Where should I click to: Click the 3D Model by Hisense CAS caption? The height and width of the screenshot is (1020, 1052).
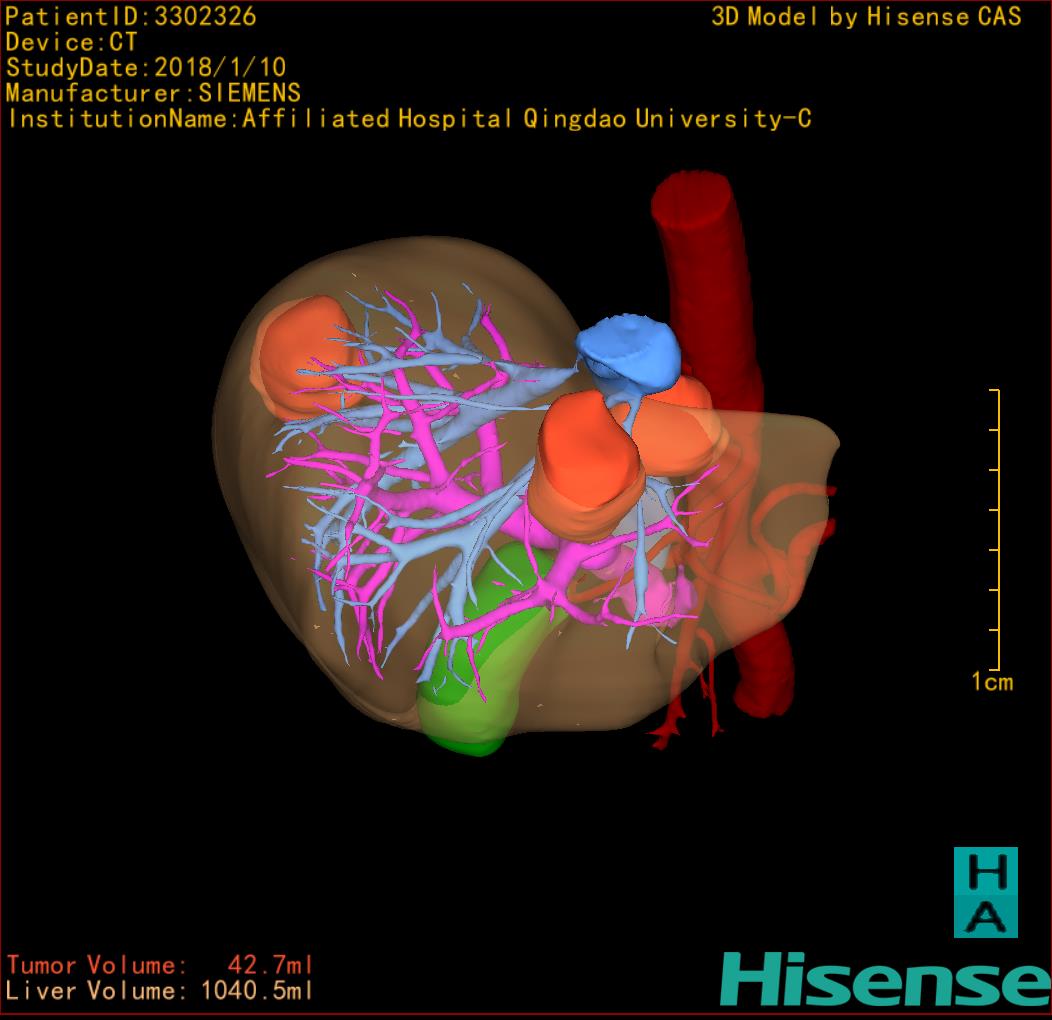[x=866, y=17]
